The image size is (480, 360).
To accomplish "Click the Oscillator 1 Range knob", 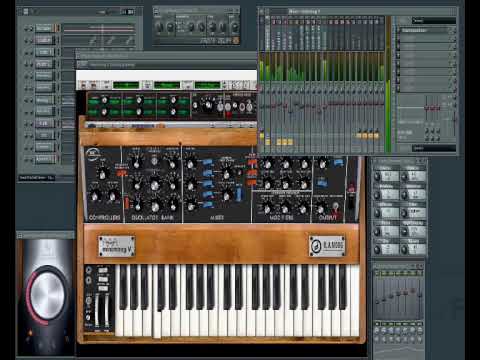I will [x=136, y=163].
